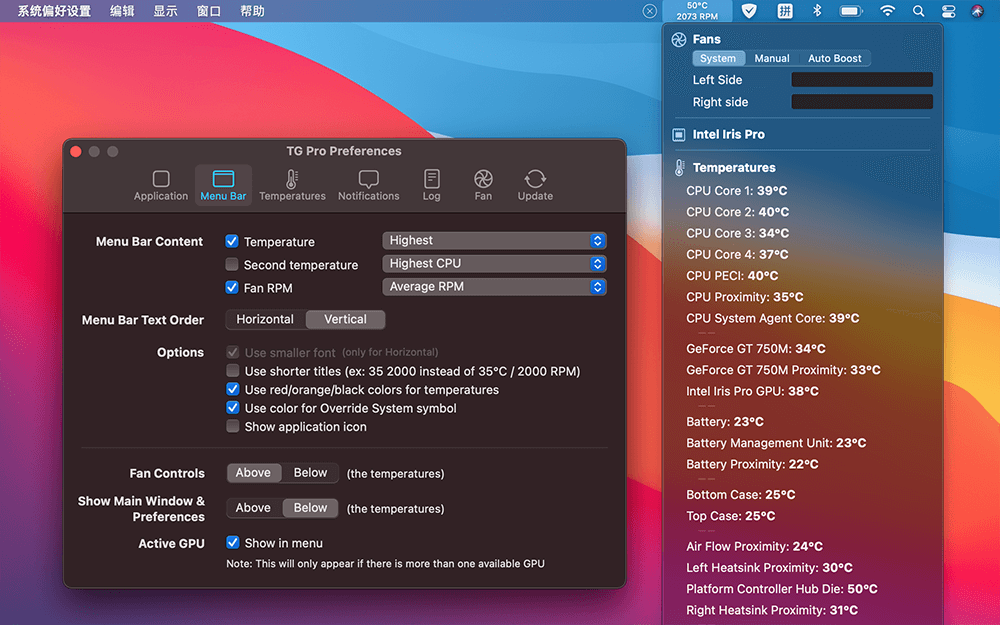1000x625 pixels.
Task: Click the Left Side fan speed bar
Action: coord(862,79)
